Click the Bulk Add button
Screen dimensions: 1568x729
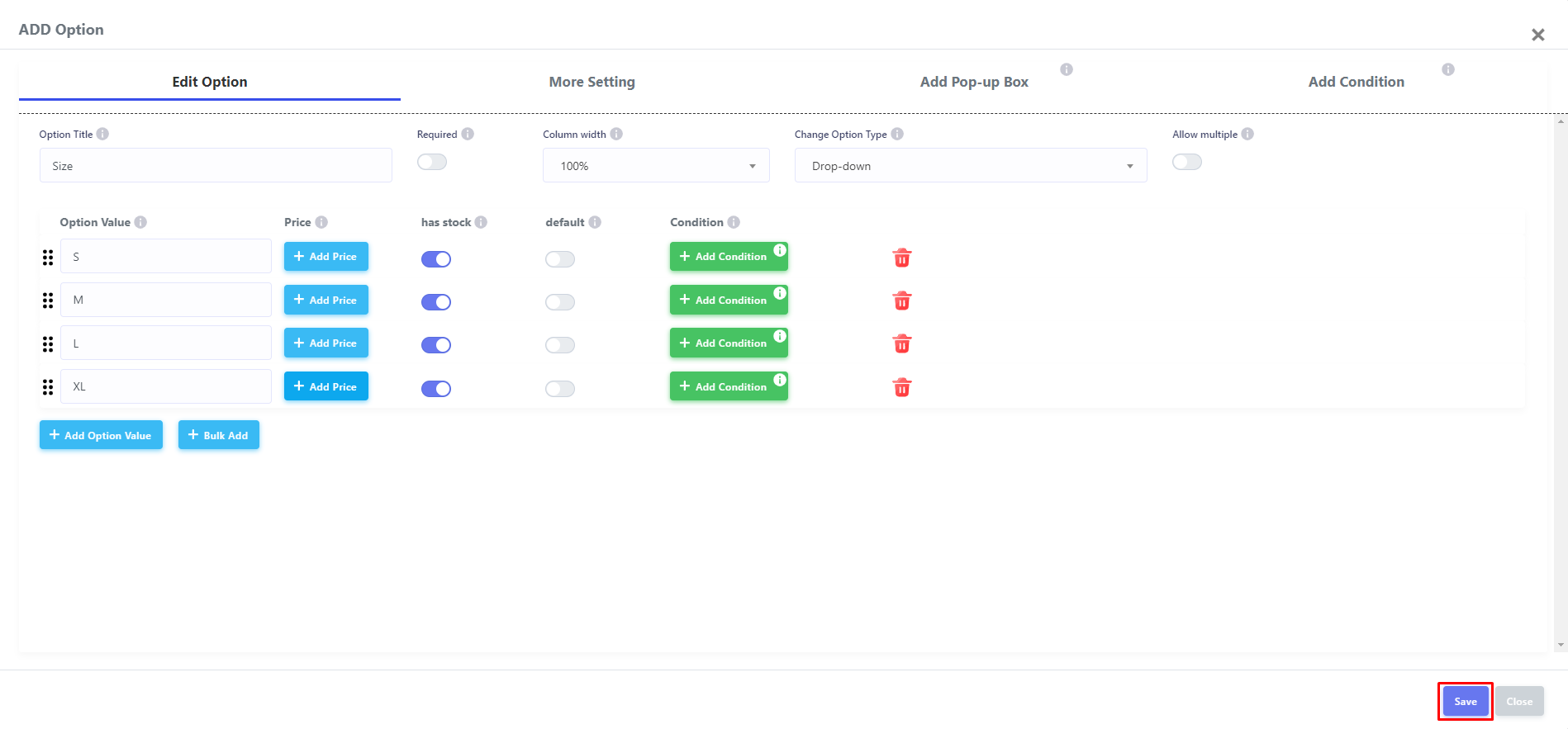(x=219, y=435)
